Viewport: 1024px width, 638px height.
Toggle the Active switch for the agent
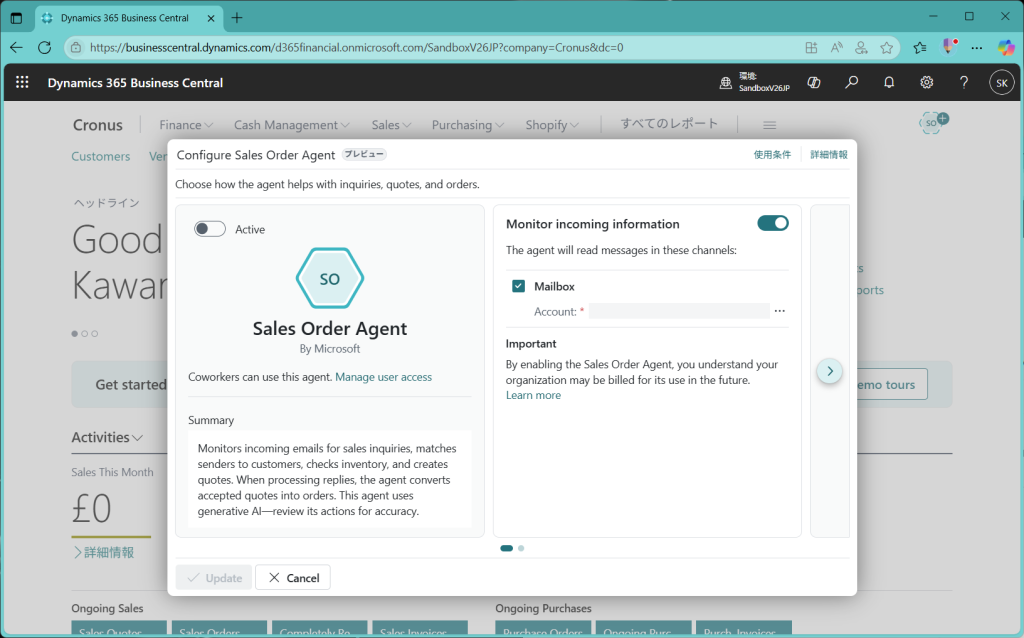pos(210,229)
